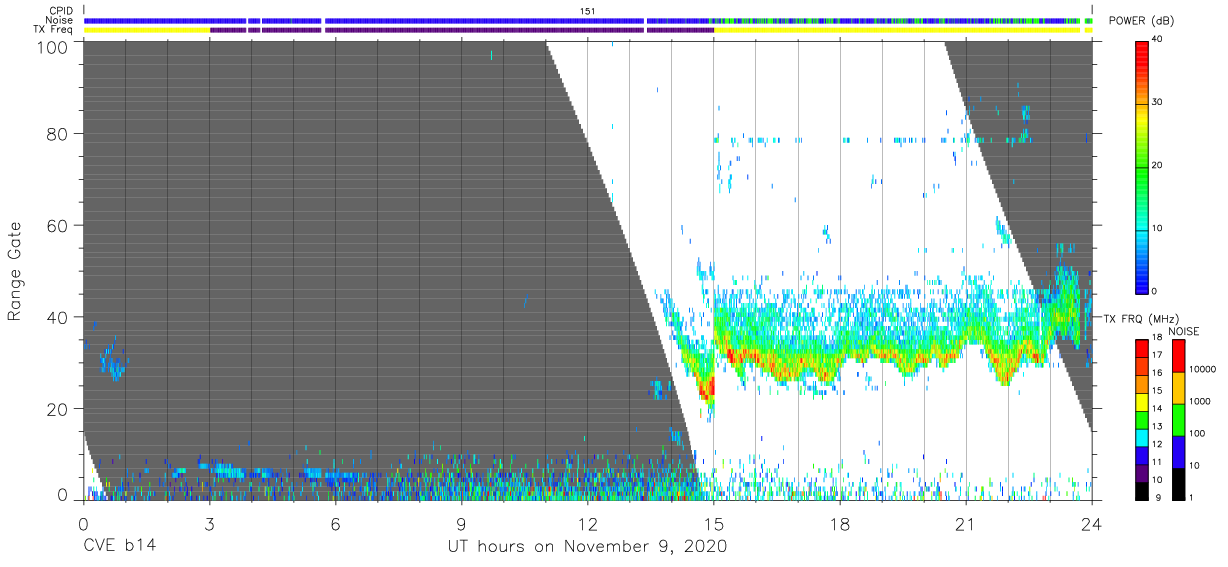1228x567 pixels.
Task: Click the NOISE color scale bar
Action: click(1177, 419)
